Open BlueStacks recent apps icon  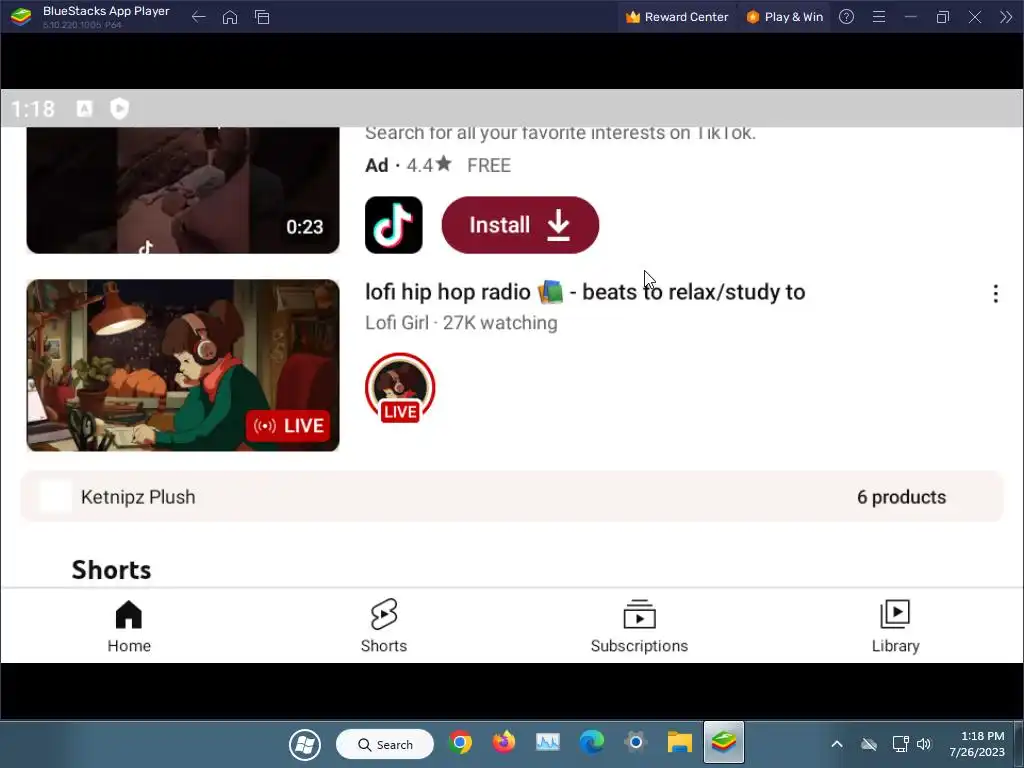coord(262,17)
